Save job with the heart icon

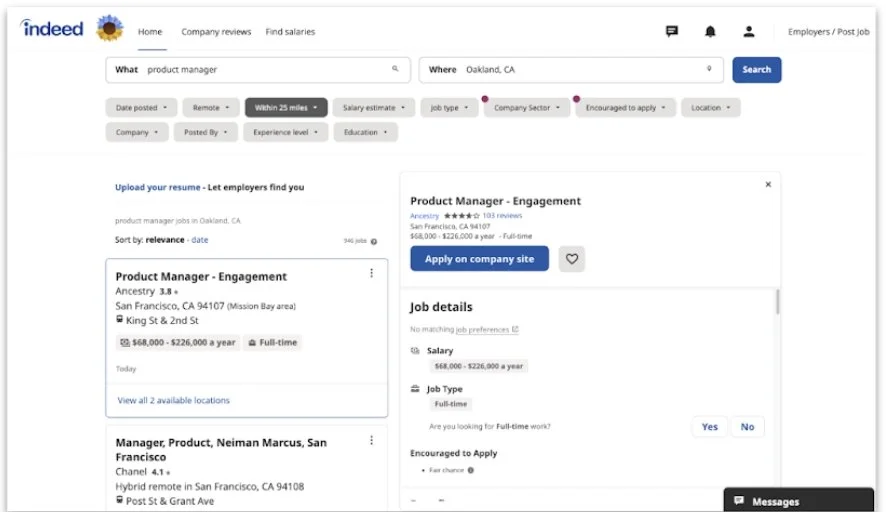(x=571, y=259)
